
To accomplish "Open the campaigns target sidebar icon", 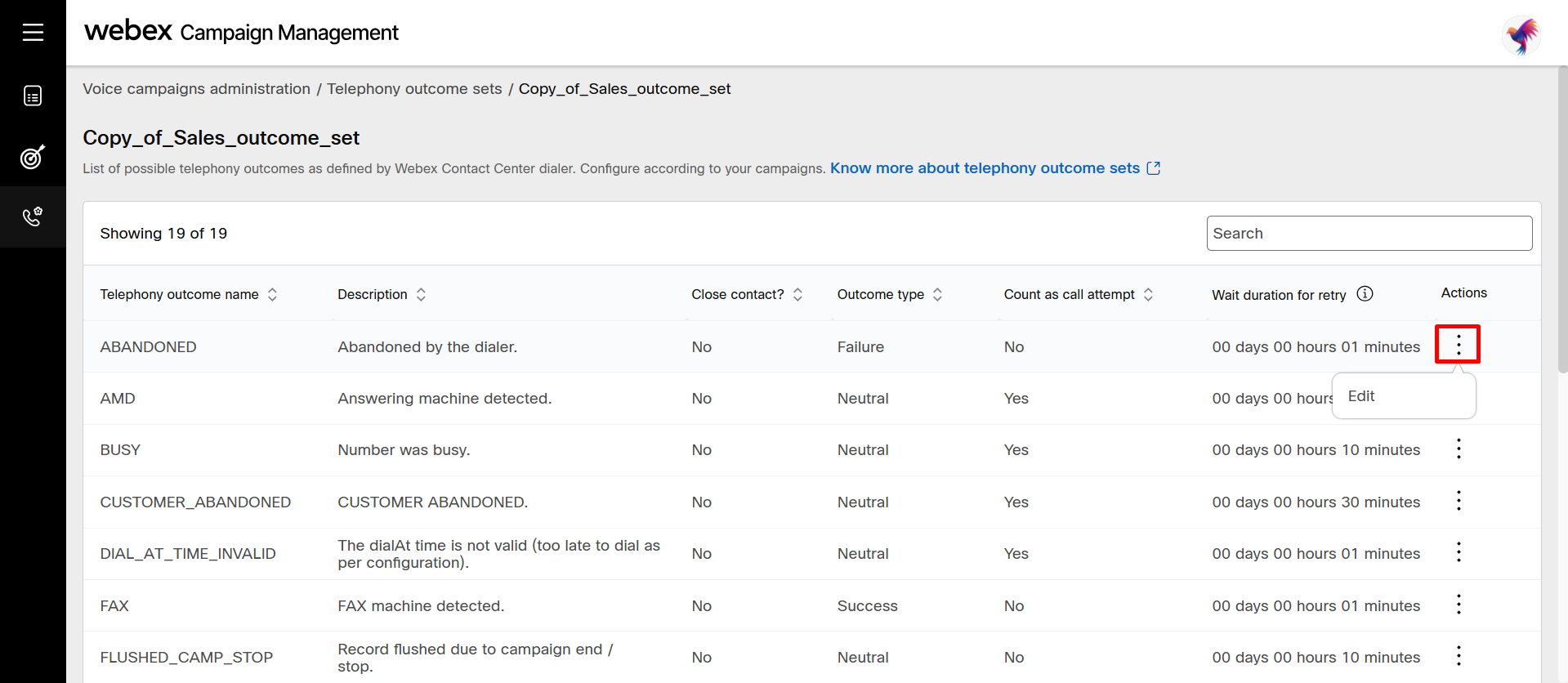I will (33, 157).
